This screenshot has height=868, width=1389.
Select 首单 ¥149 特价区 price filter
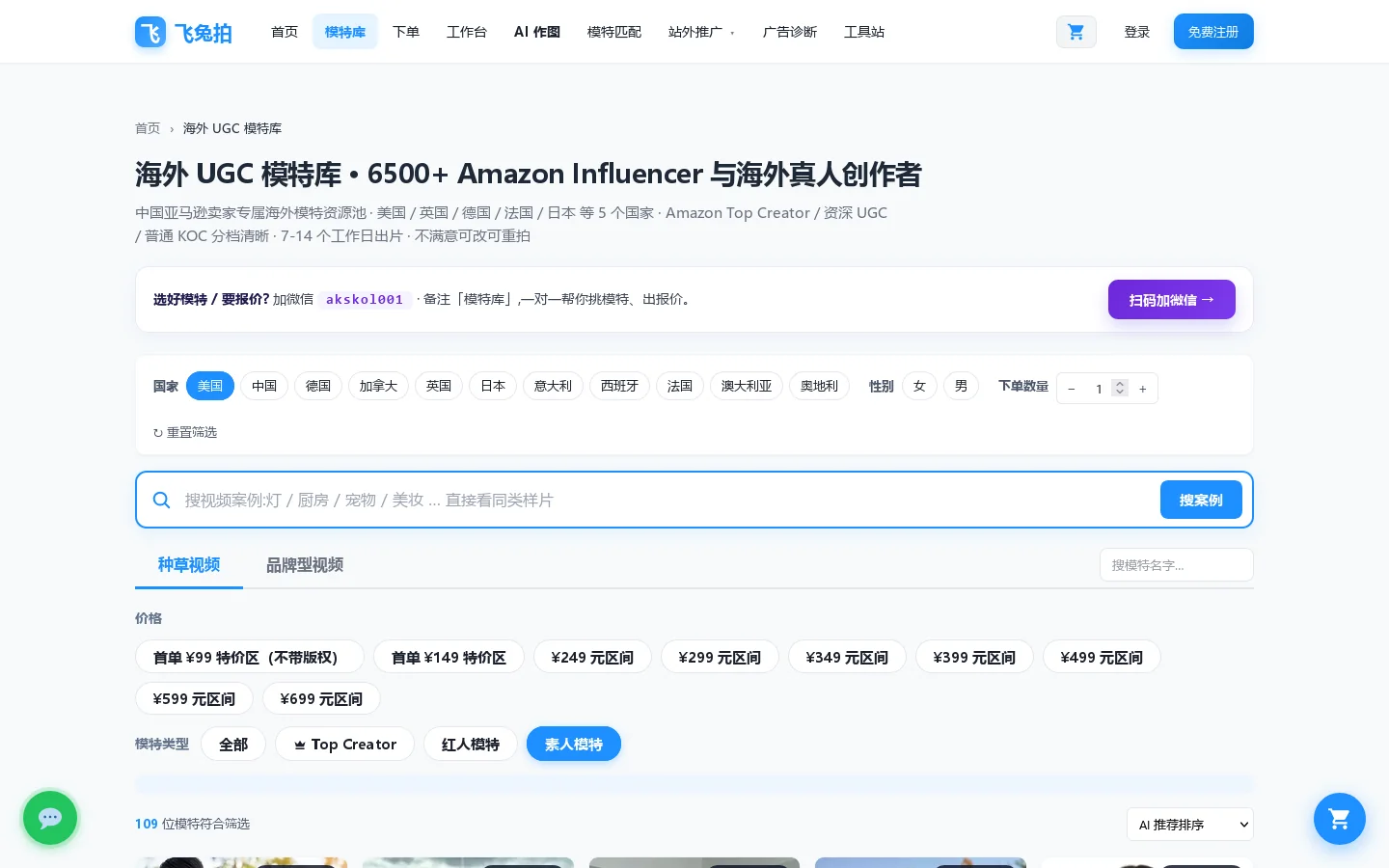449,657
